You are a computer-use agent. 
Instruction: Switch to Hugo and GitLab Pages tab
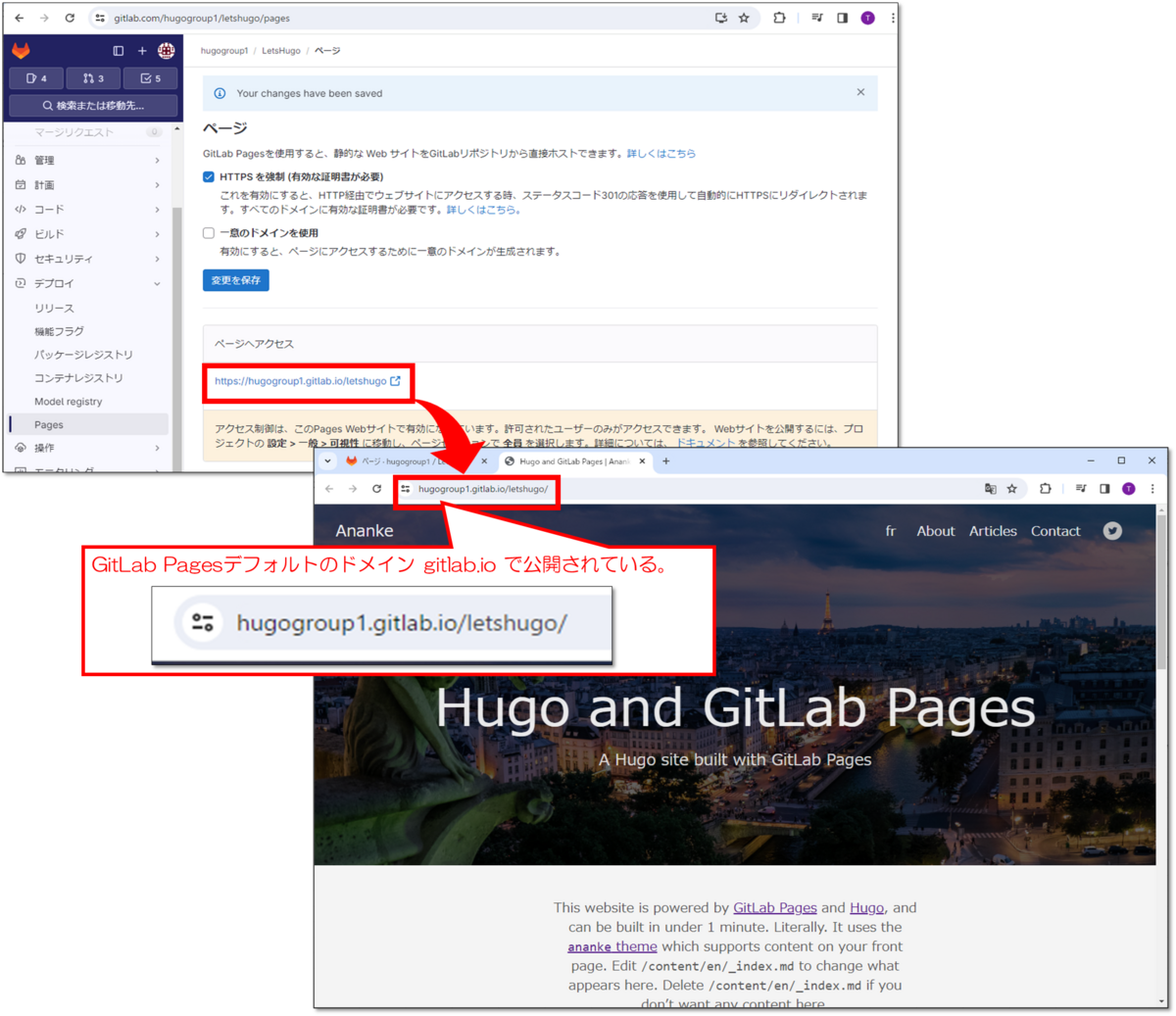coord(574,461)
